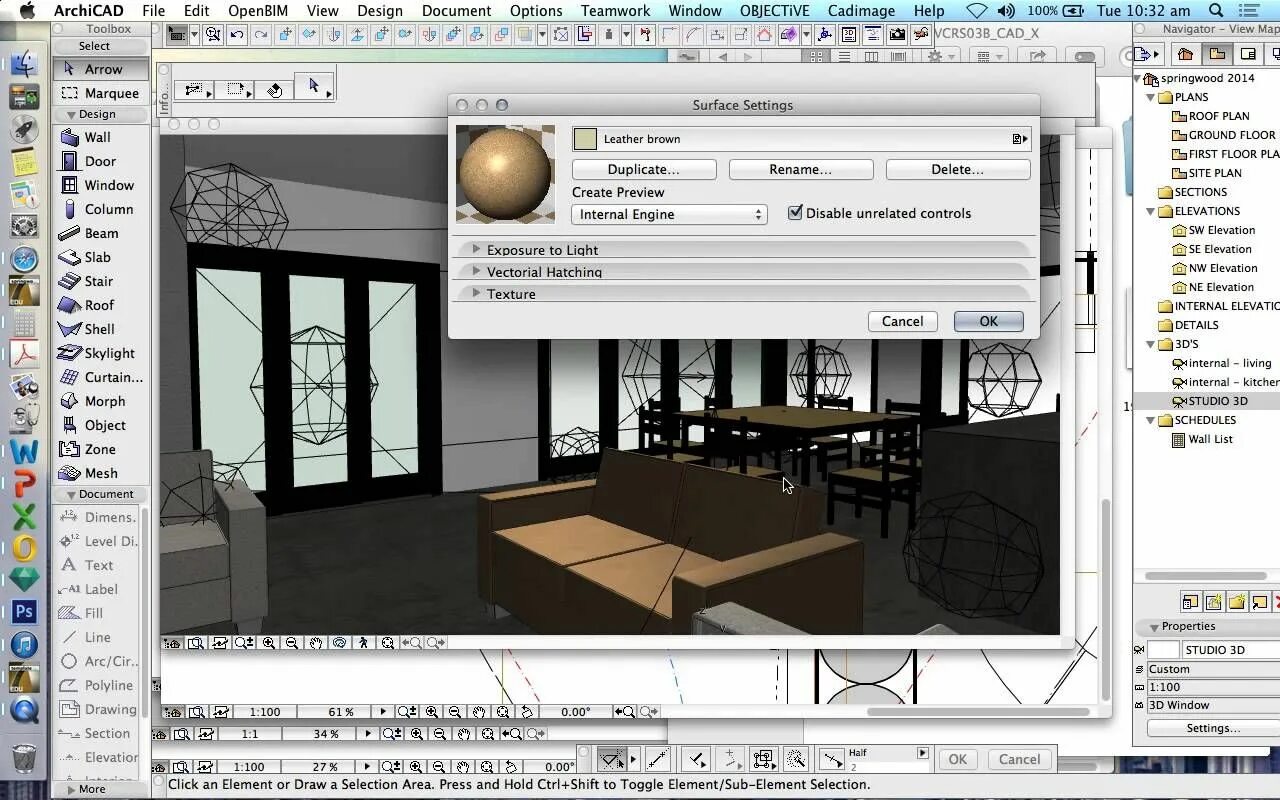Collapse the 3D'S folder in Navigator
The height and width of the screenshot is (800, 1280).
1150,344
